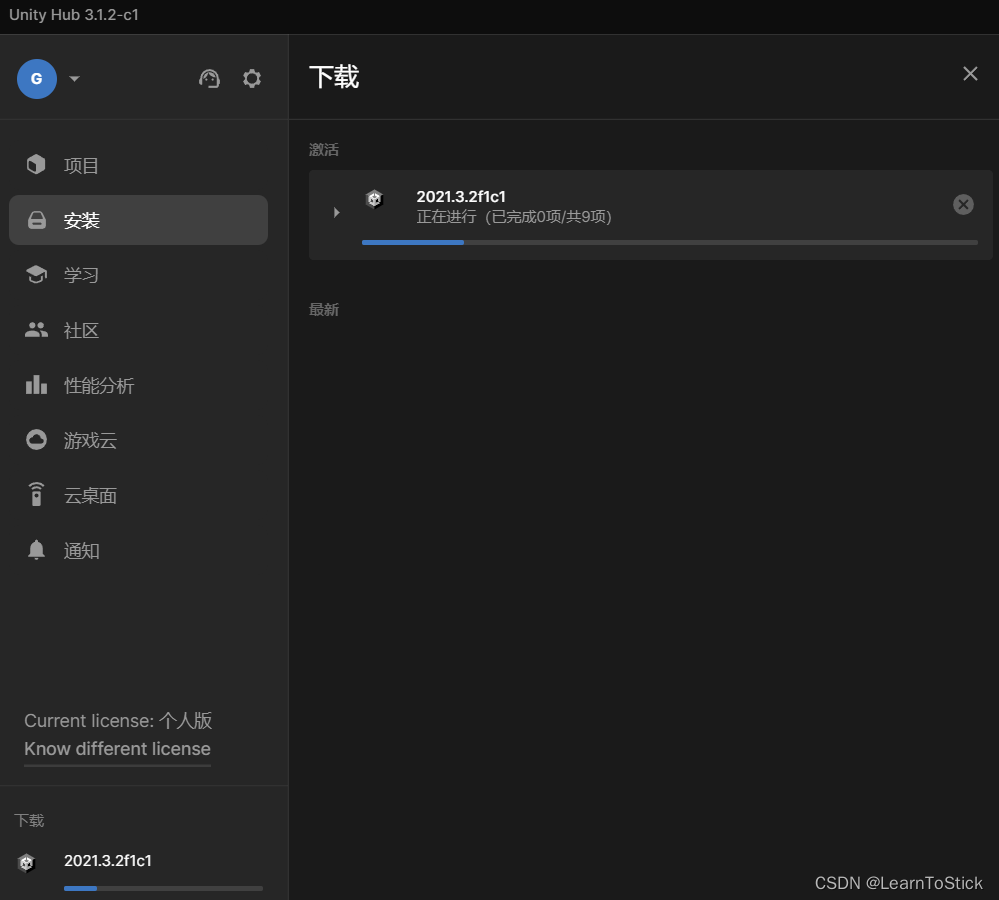Viewport: 999px width, 900px height.
Task: Click the 学习 graduation cap icon
Action: click(36, 275)
